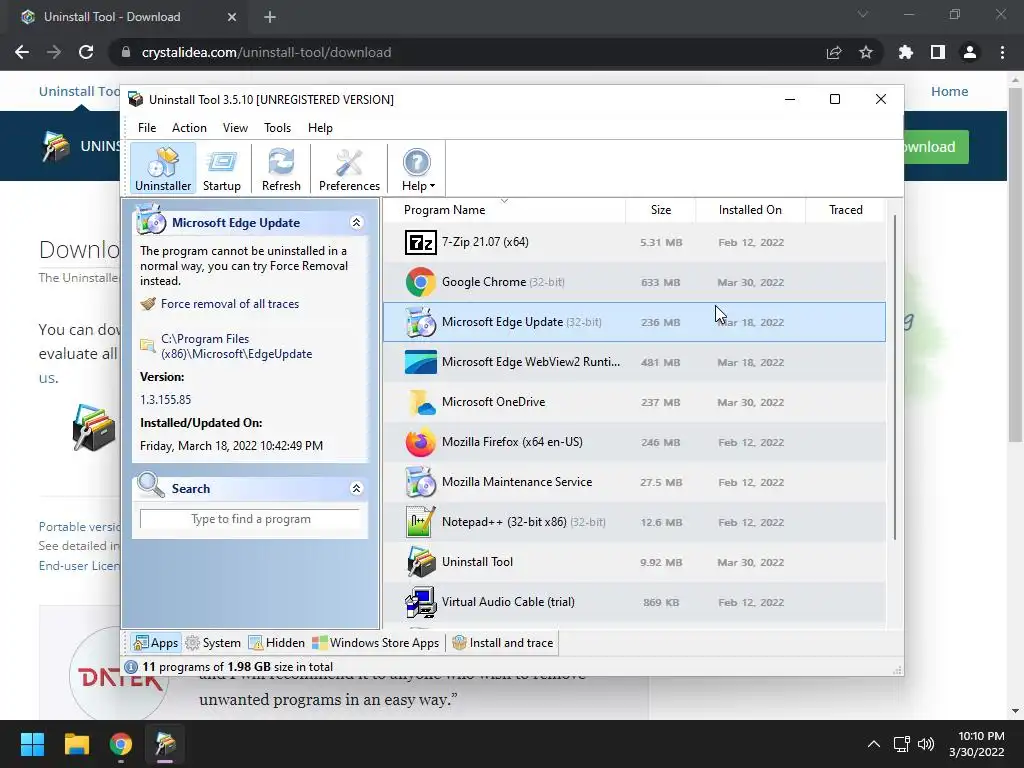This screenshot has width=1024, height=768.
Task: Click the browser Home link
Action: (x=950, y=91)
